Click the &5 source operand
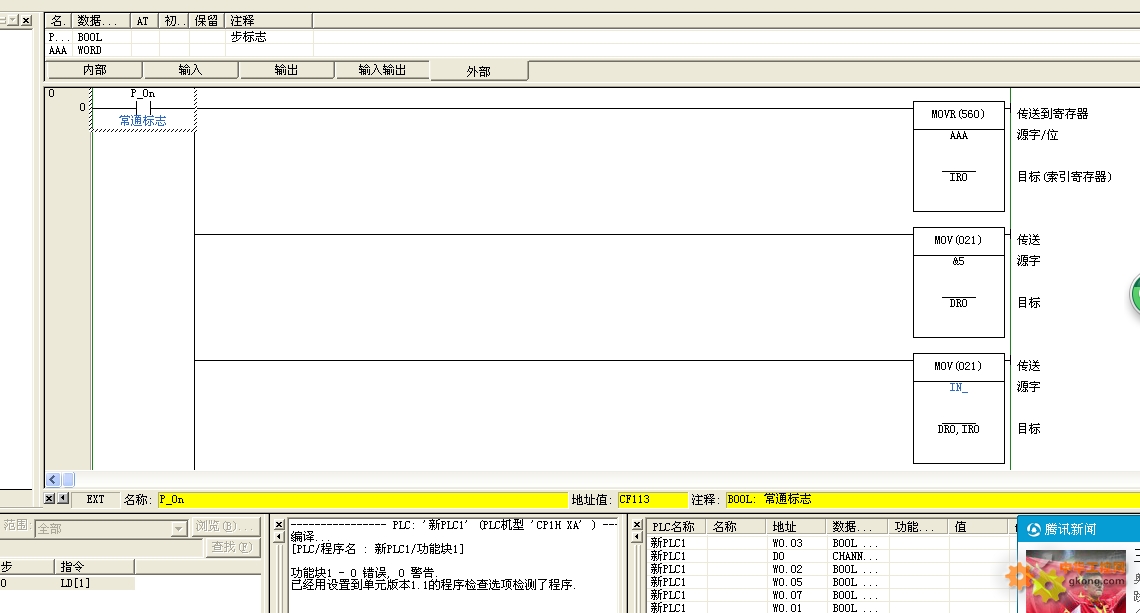 958,261
